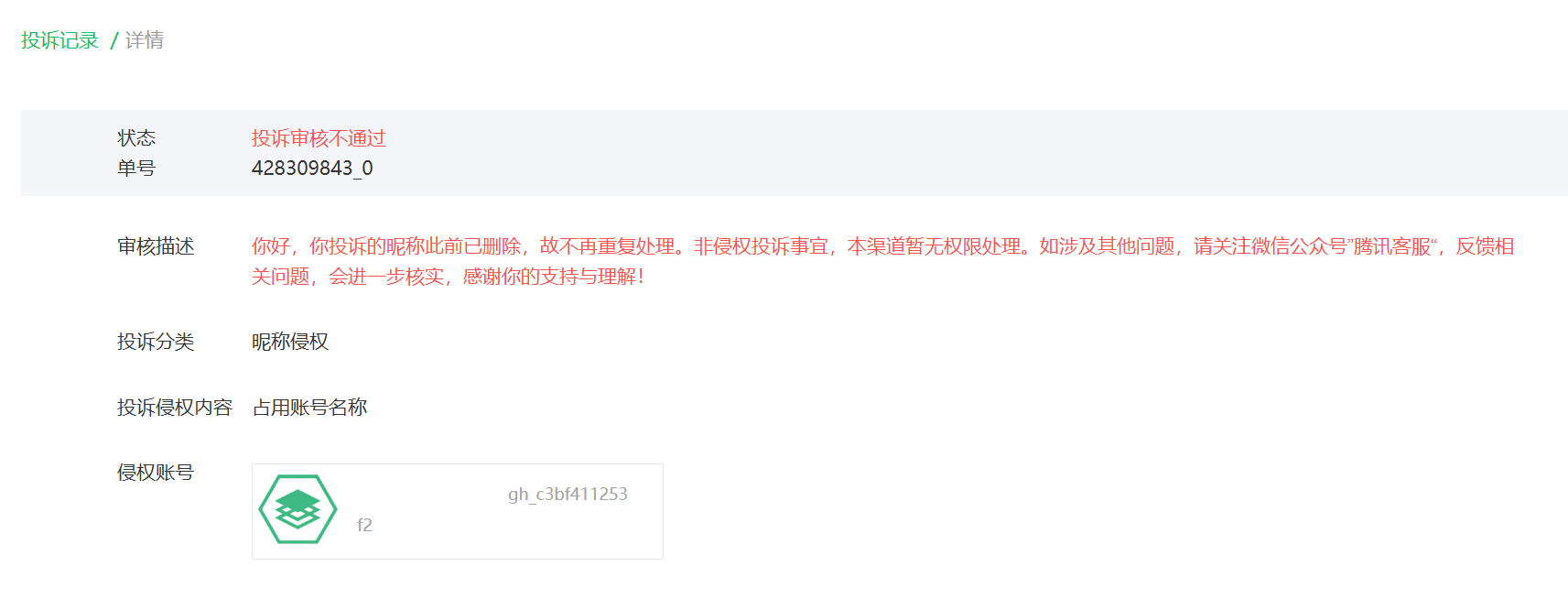Open the 投诉记录 breadcrumb link
This screenshot has height=599, width=1568.
pos(59,40)
